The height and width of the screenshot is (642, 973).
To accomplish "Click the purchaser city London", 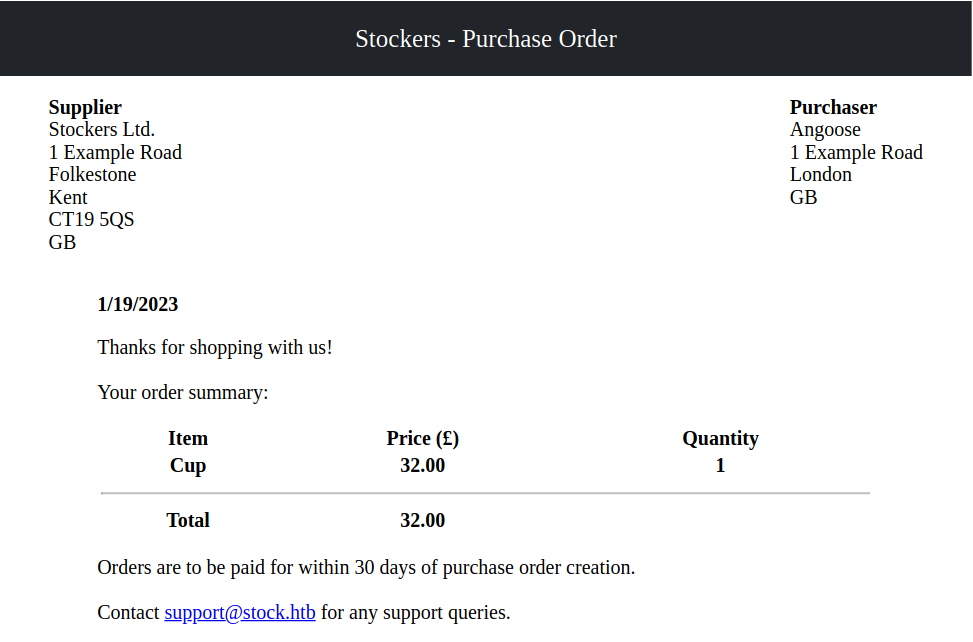I will click(821, 175).
